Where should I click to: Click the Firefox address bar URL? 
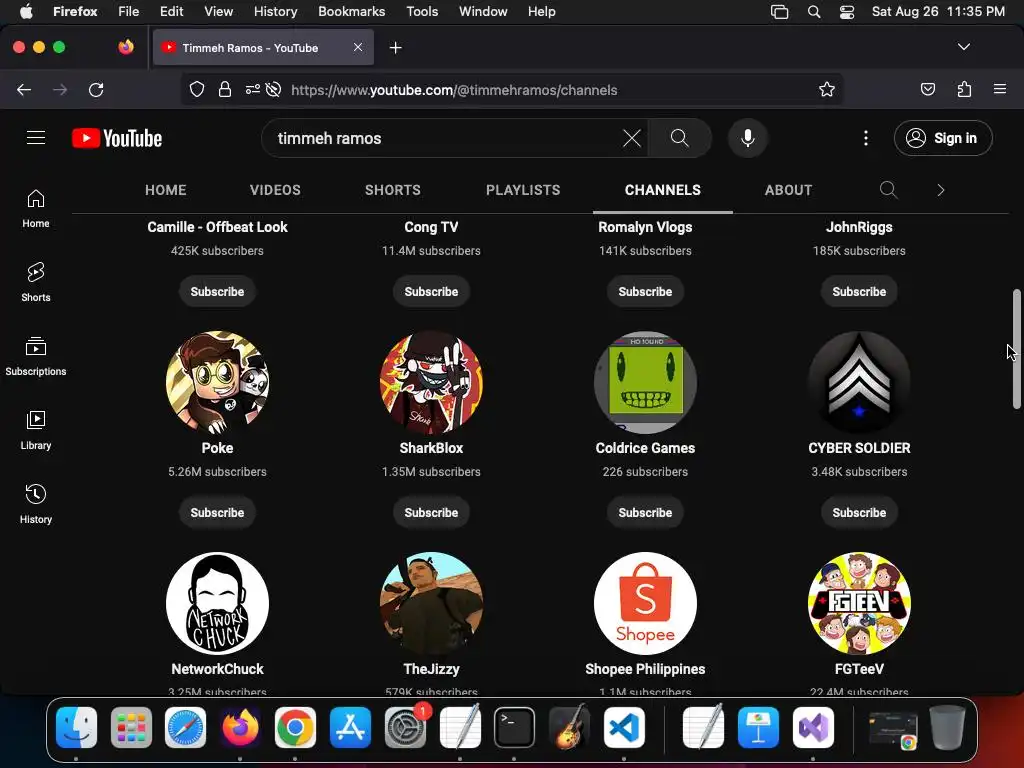coord(454,90)
